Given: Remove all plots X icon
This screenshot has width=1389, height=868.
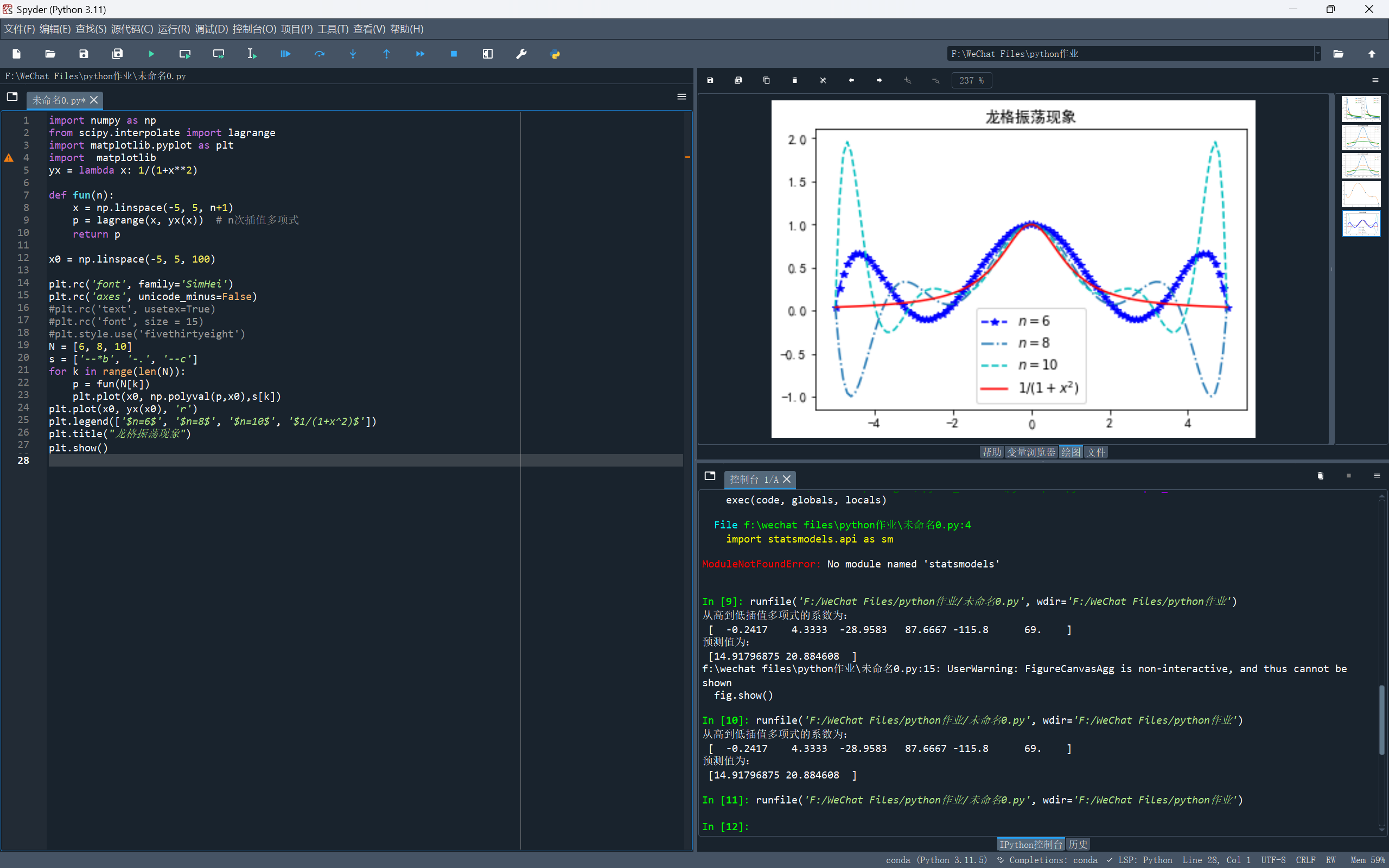Looking at the screenshot, I should pyautogui.click(x=823, y=80).
